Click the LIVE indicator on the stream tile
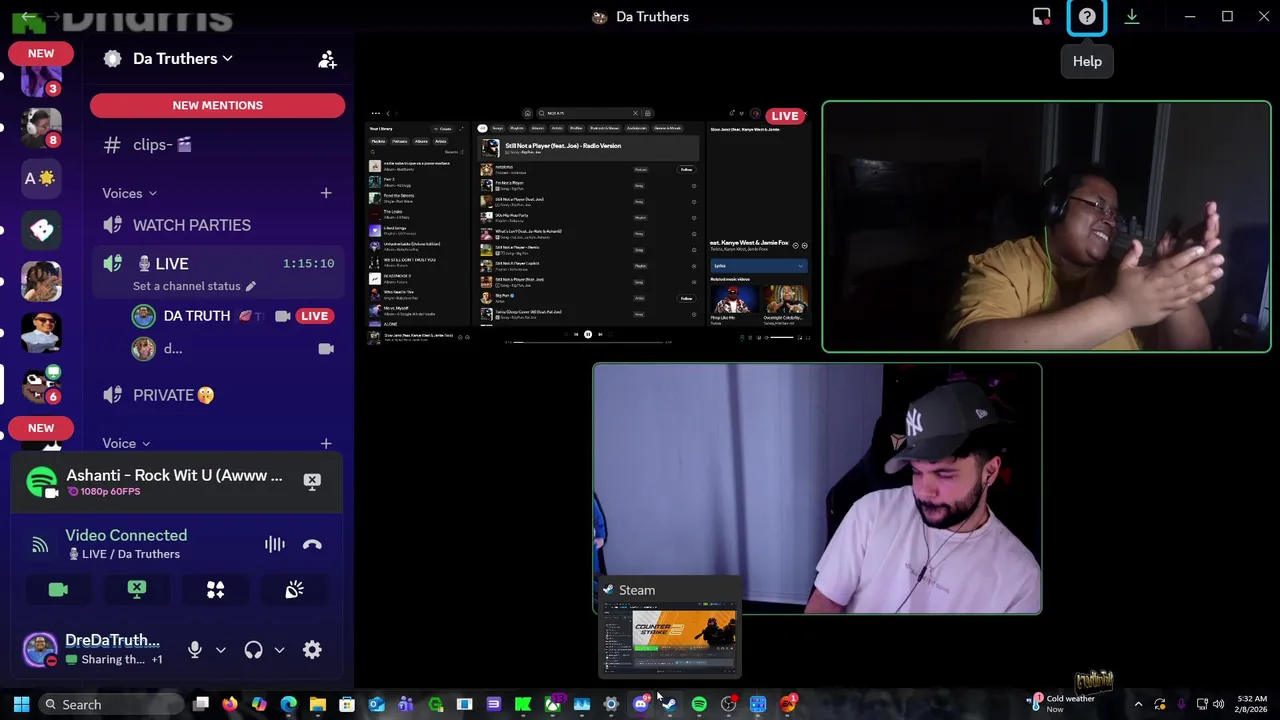This screenshot has width=1280, height=720. [x=785, y=116]
